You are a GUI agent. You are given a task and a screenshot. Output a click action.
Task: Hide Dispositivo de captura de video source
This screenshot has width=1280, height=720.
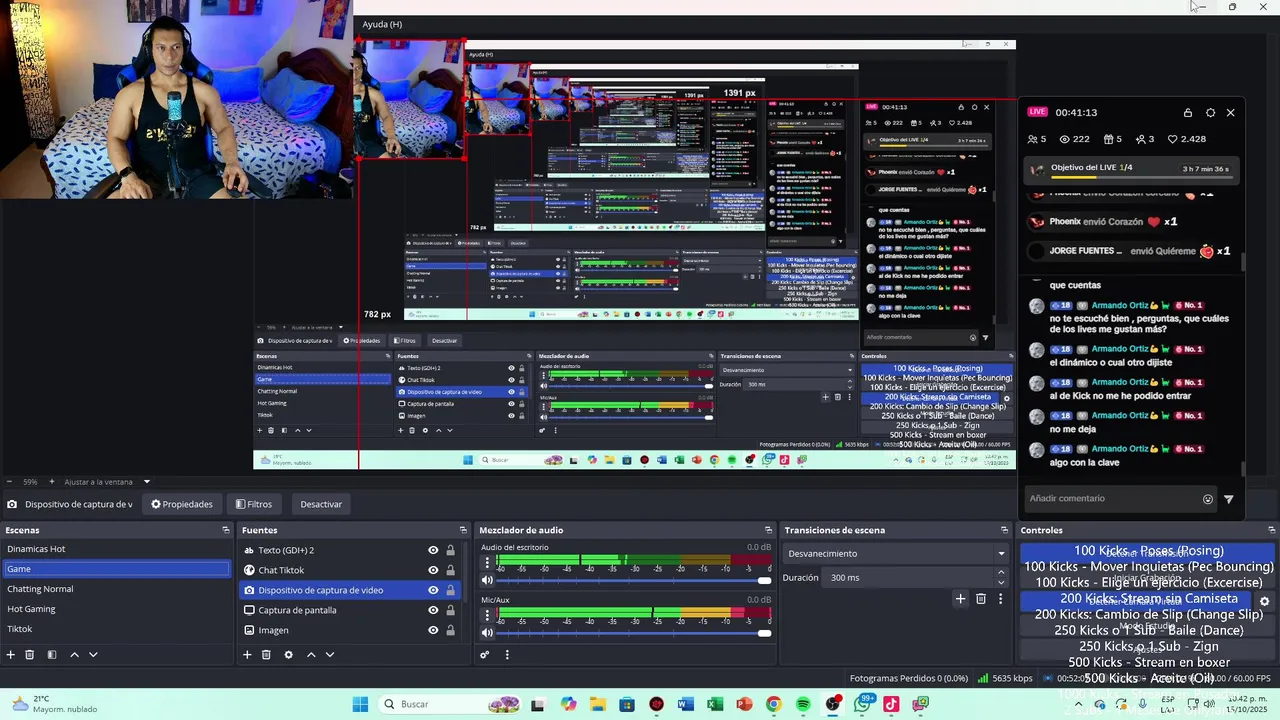click(x=433, y=590)
